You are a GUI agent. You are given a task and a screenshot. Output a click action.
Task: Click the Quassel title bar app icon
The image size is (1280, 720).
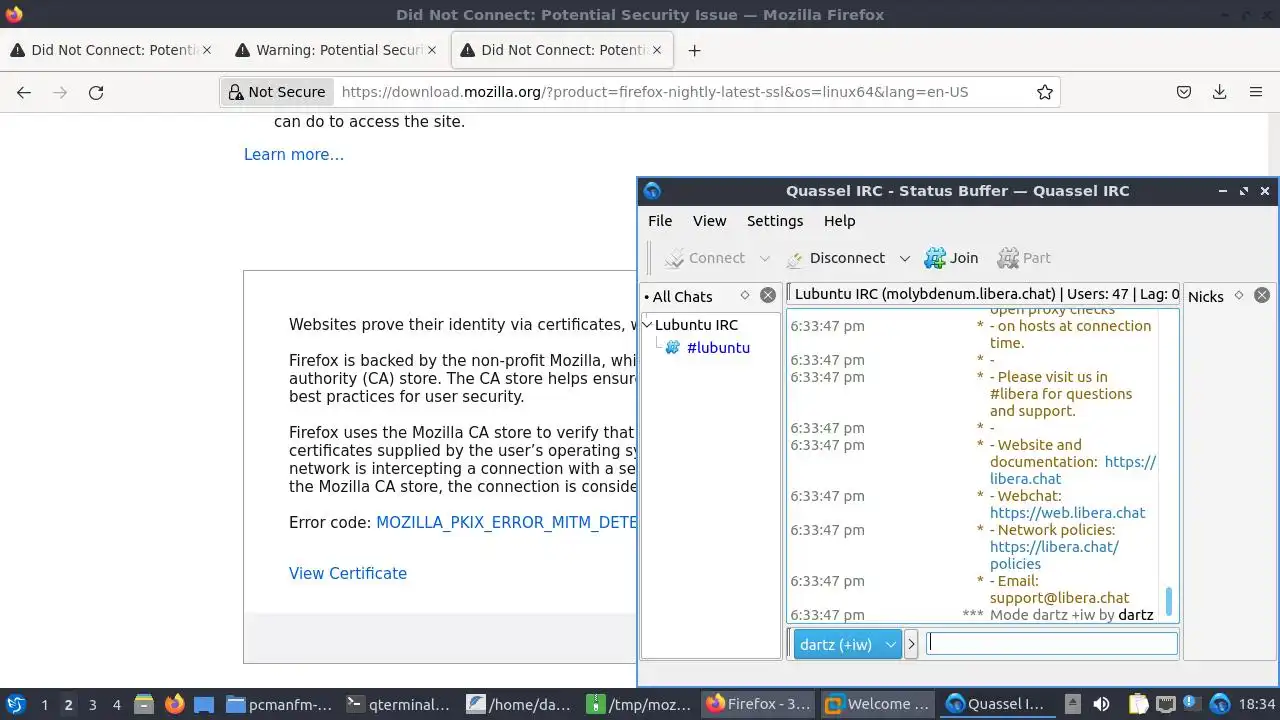coord(652,191)
